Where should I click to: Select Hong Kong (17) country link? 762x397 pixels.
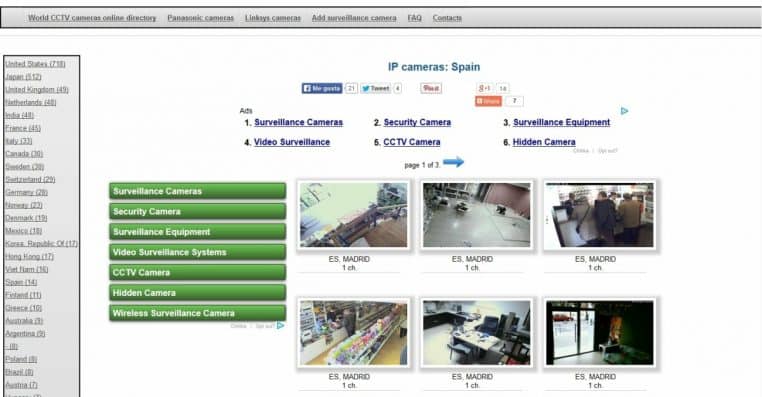[29, 257]
